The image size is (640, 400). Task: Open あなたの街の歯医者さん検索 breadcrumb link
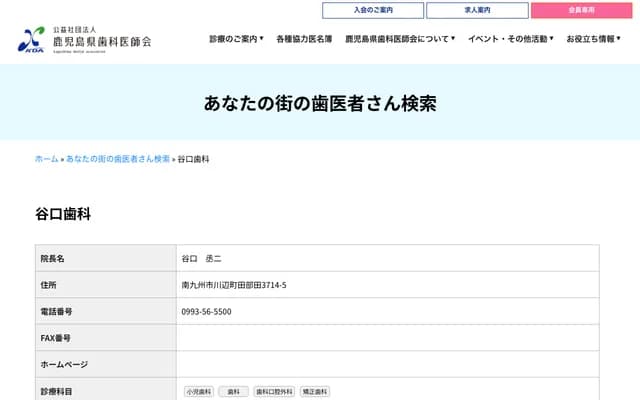[118, 159]
